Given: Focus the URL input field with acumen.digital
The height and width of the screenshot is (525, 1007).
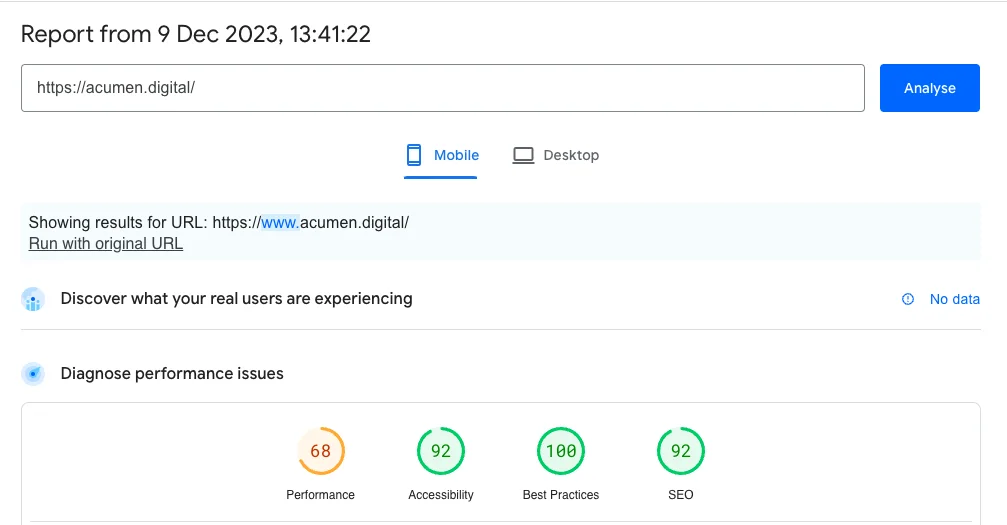Looking at the screenshot, I should (442, 88).
